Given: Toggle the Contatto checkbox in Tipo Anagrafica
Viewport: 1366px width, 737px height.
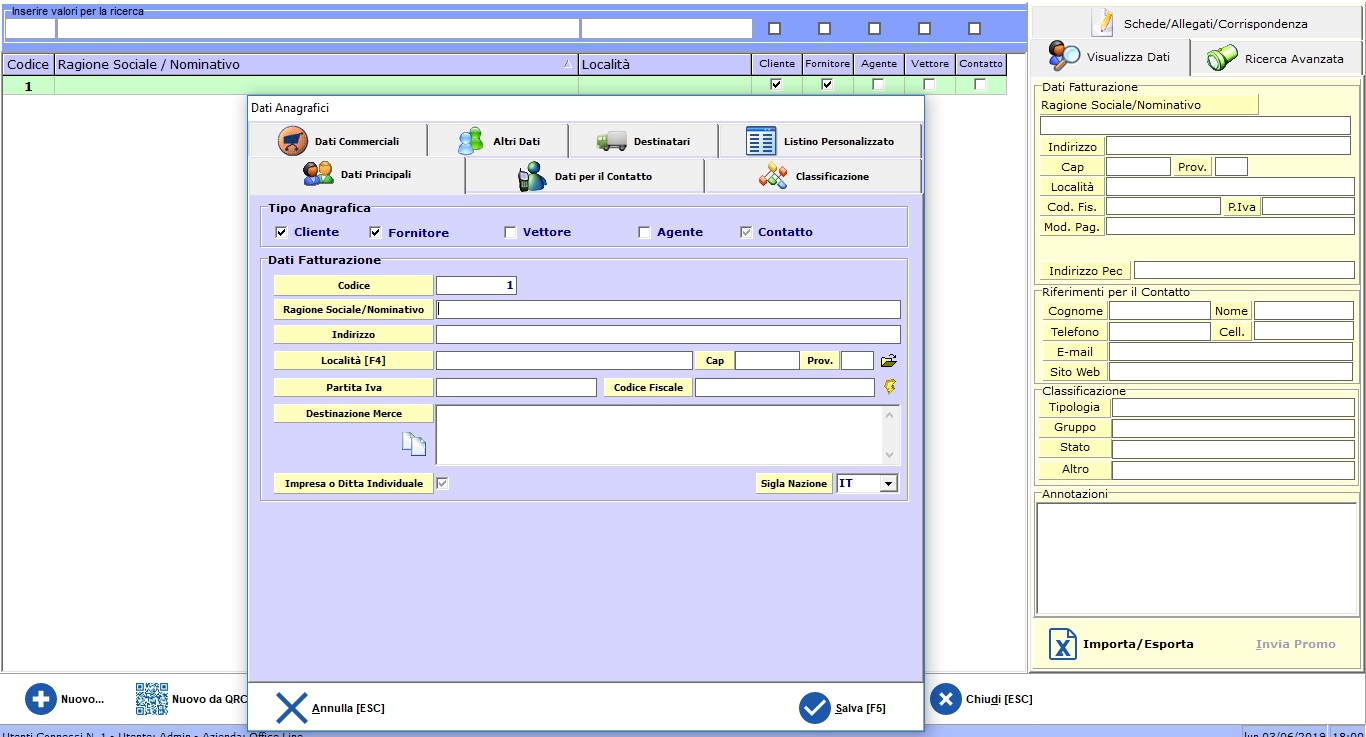Looking at the screenshot, I should 746,232.
